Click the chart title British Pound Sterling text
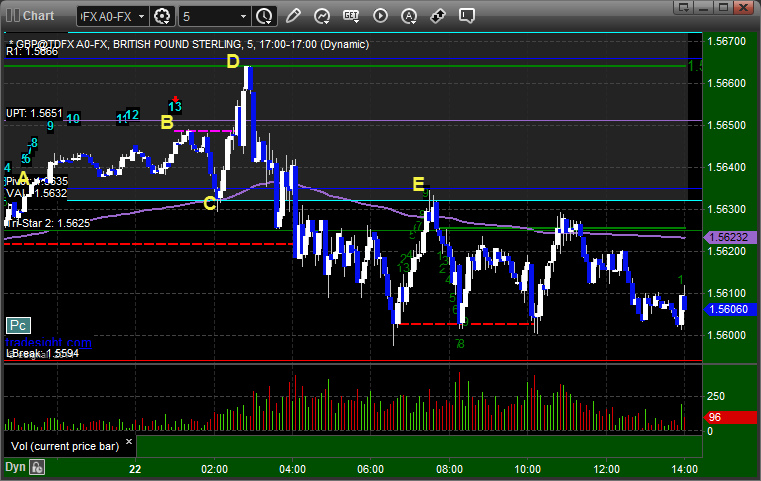This screenshot has height=481, width=761. click(177, 45)
